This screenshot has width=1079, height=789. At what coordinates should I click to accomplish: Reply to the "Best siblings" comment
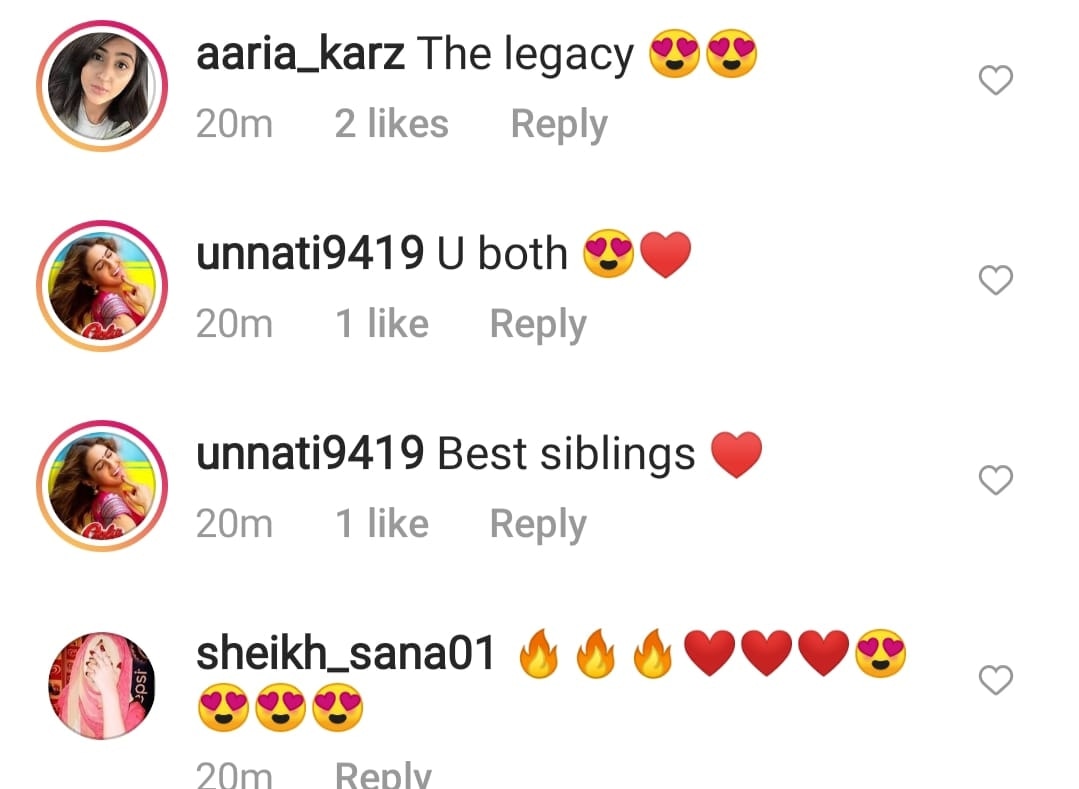point(538,525)
